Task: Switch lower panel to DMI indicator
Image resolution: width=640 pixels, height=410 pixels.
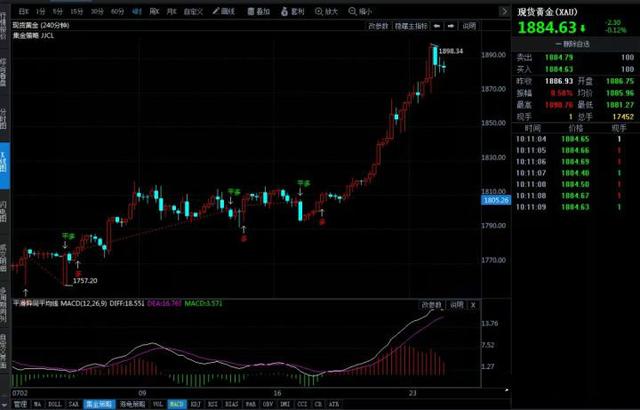Action: coord(285,404)
